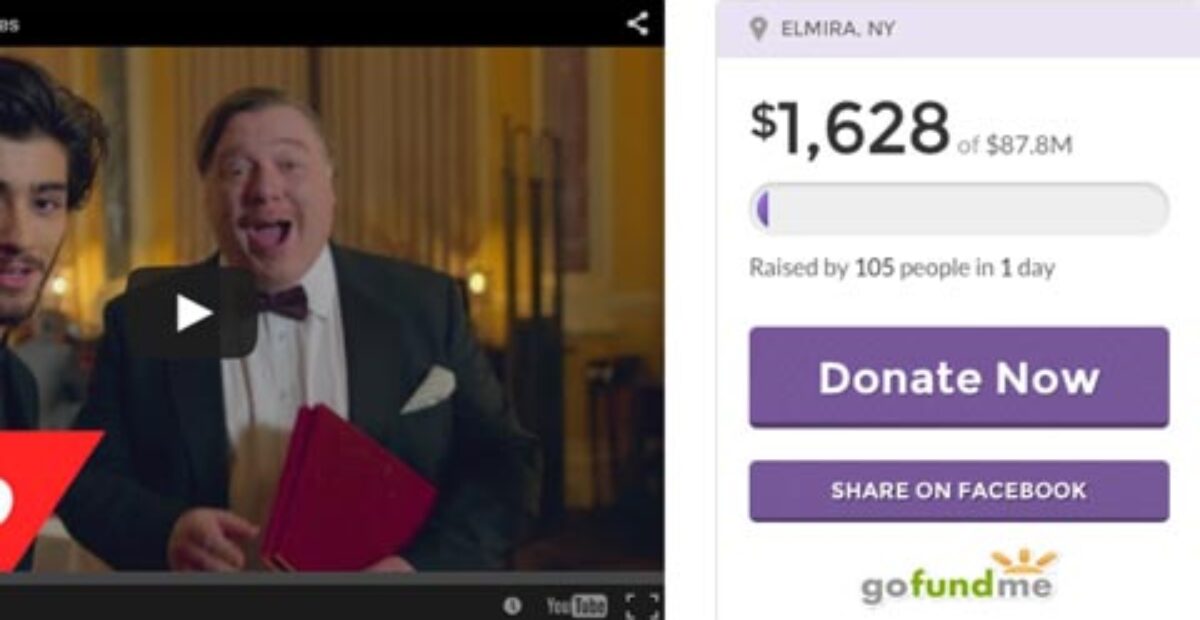The height and width of the screenshot is (620, 1200).
Task: Play the embedded YouTube video
Action: click(193, 313)
